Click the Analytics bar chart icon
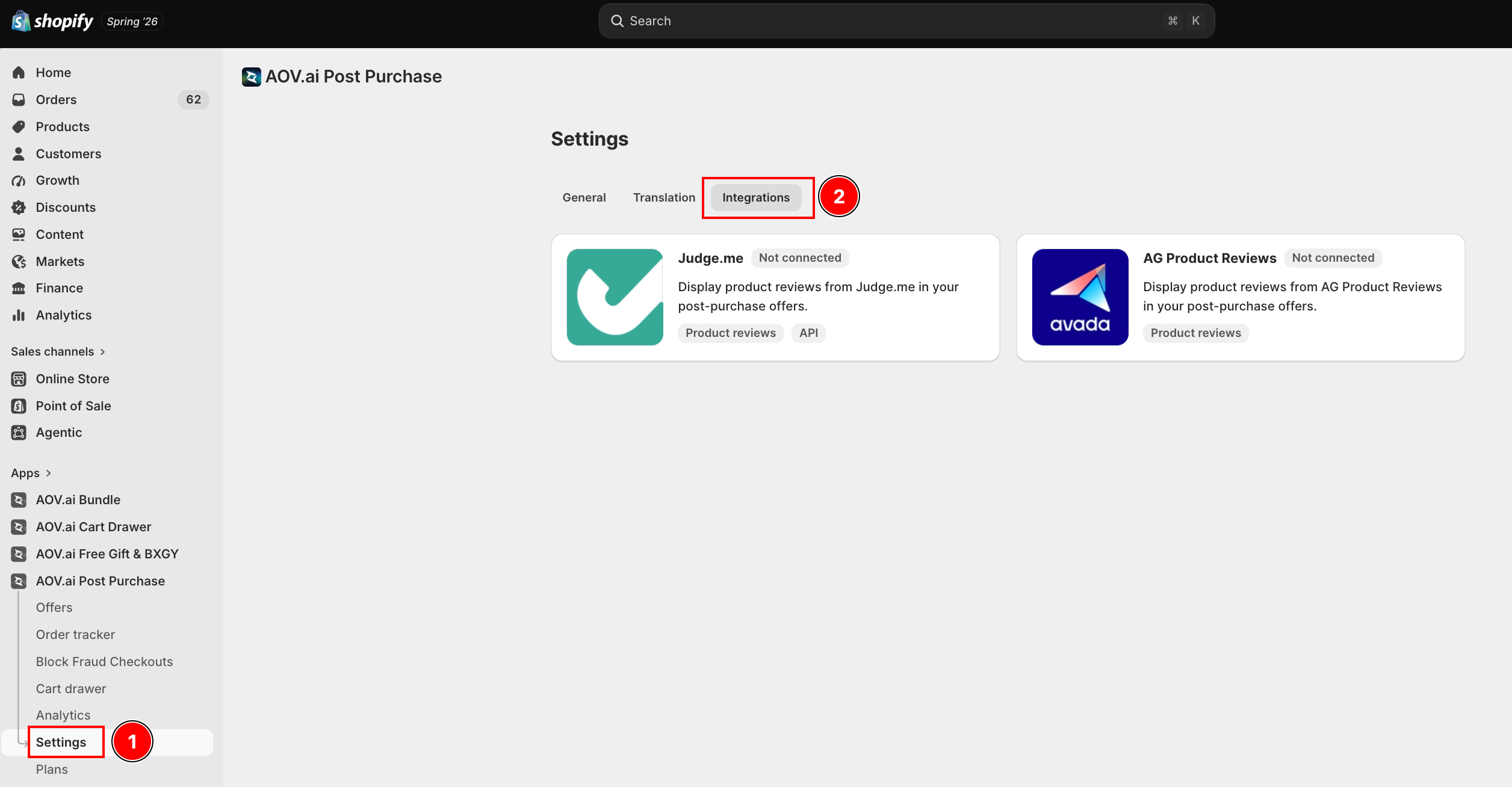This screenshot has width=1512, height=787. tap(19, 315)
